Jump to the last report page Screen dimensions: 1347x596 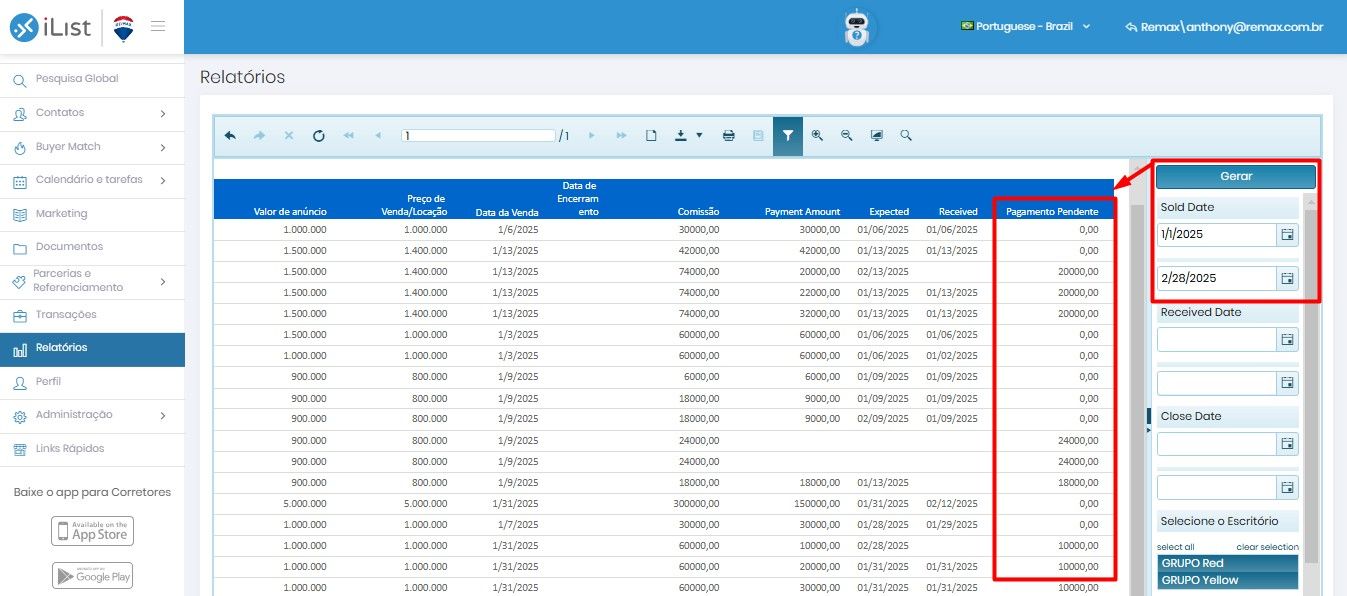(x=621, y=136)
